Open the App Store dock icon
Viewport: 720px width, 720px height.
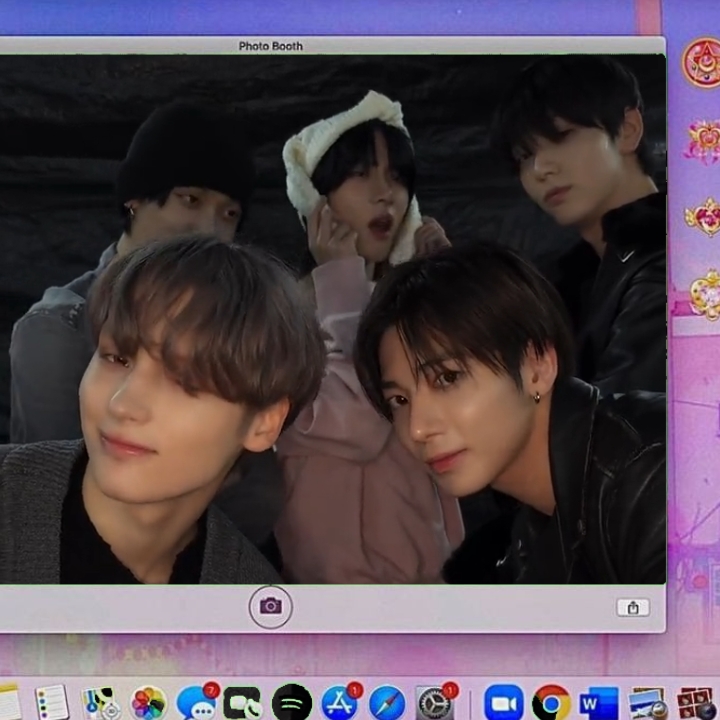pyautogui.click(x=340, y=702)
